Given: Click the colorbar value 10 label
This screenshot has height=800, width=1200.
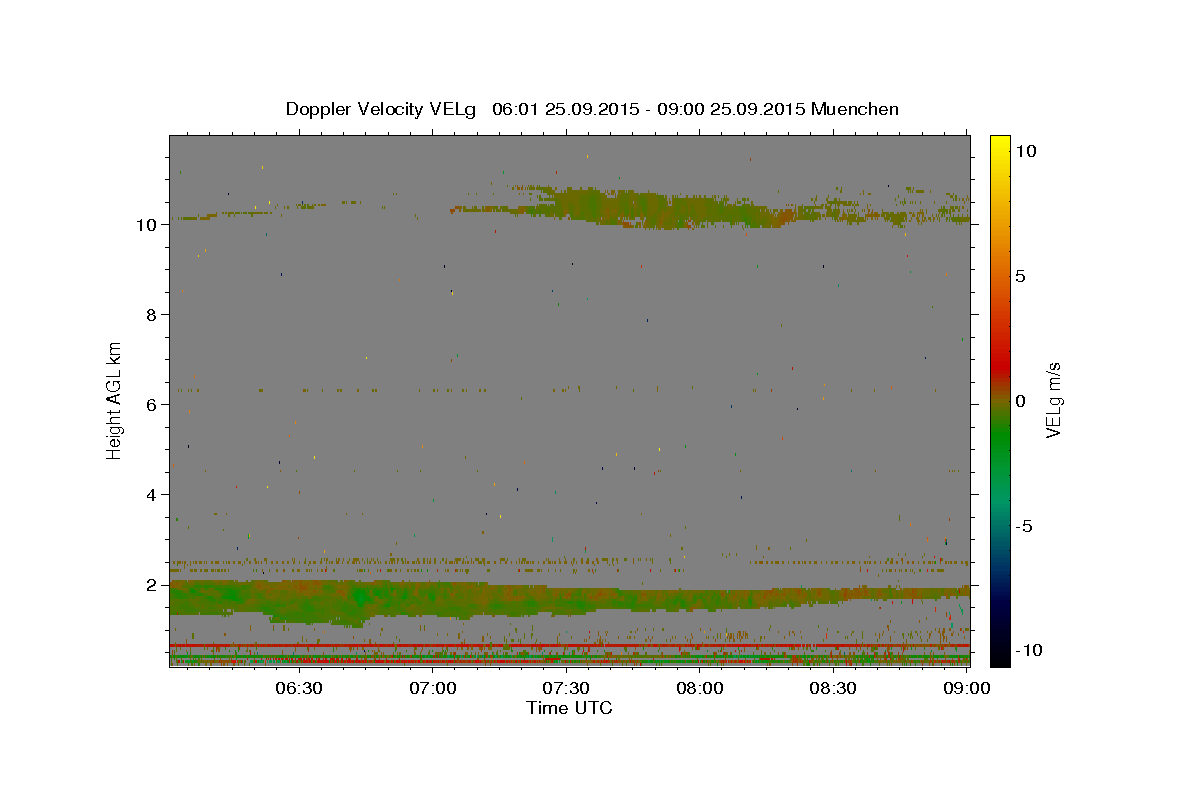Looking at the screenshot, I should coord(1025,151).
